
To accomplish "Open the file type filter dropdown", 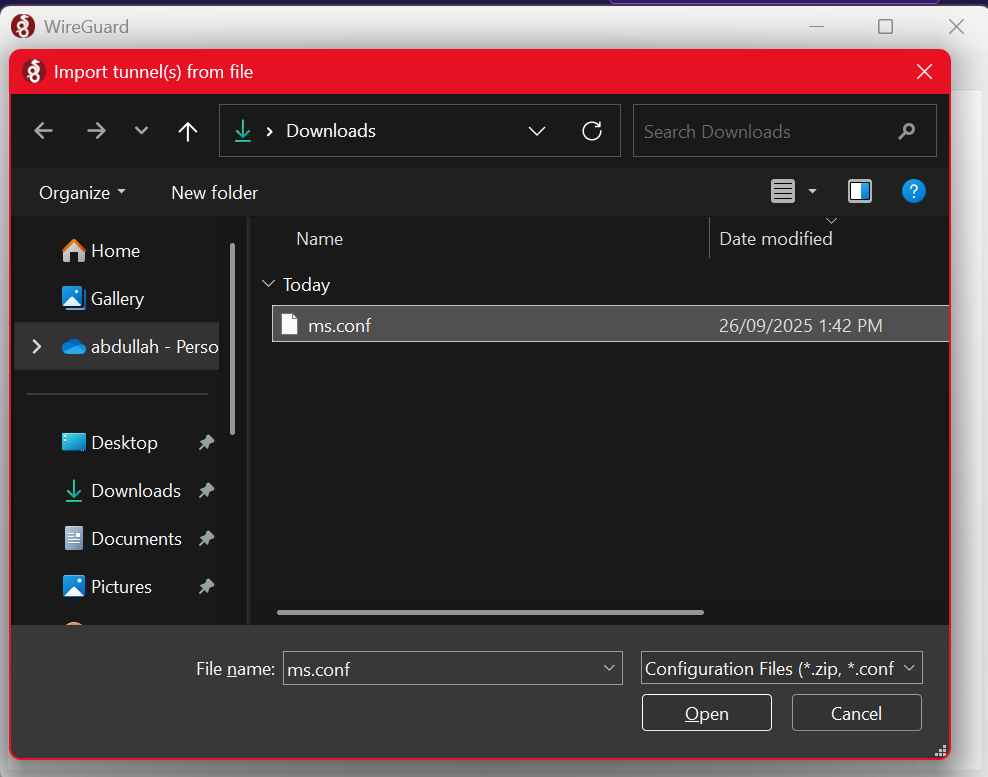I will pos(909,669).
